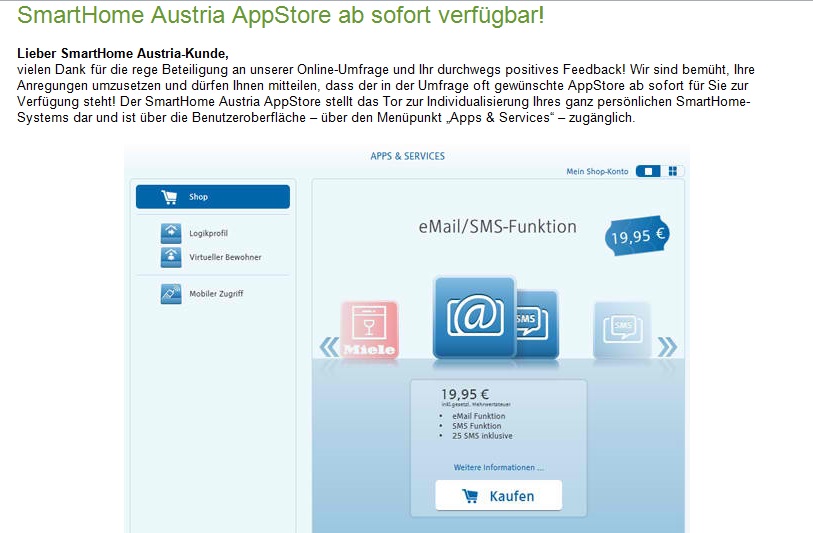Show previous app with left double arrow
The height and width of the screenshot is (533, 813).
[329, 347]
